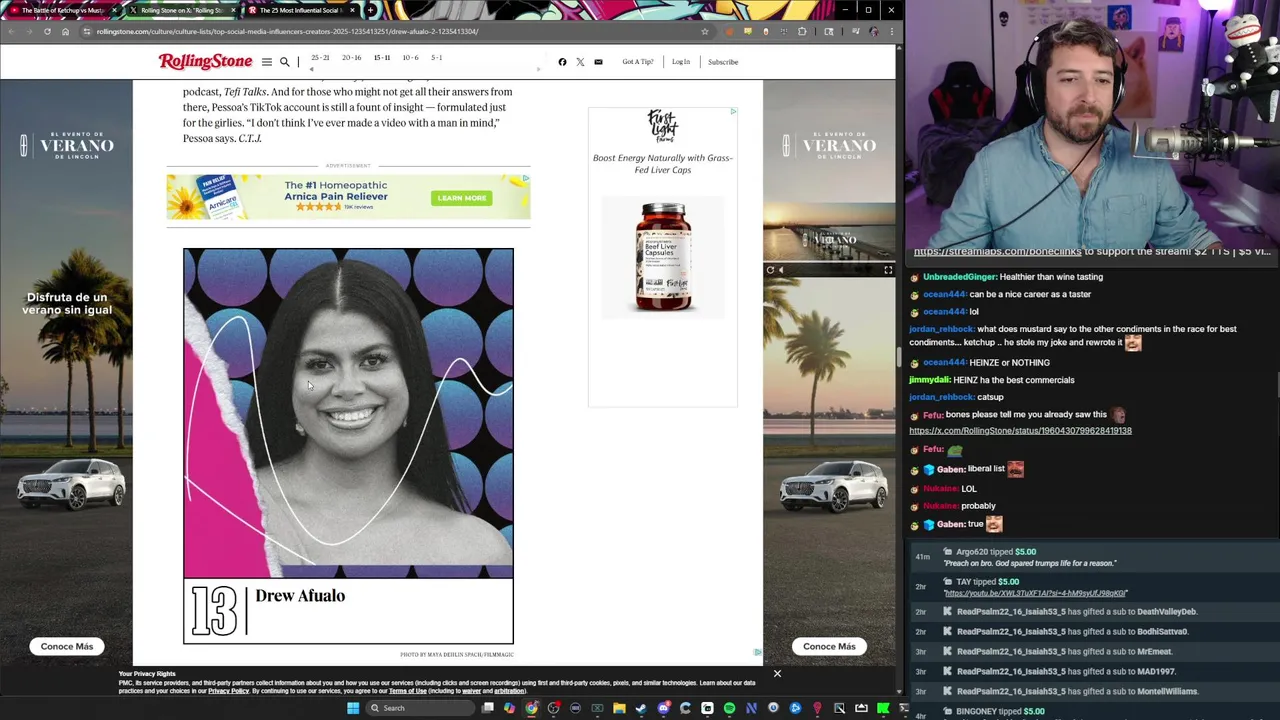Open TAY's youtu.be tip link
1280x720 pixels.
click(1036, 593)
